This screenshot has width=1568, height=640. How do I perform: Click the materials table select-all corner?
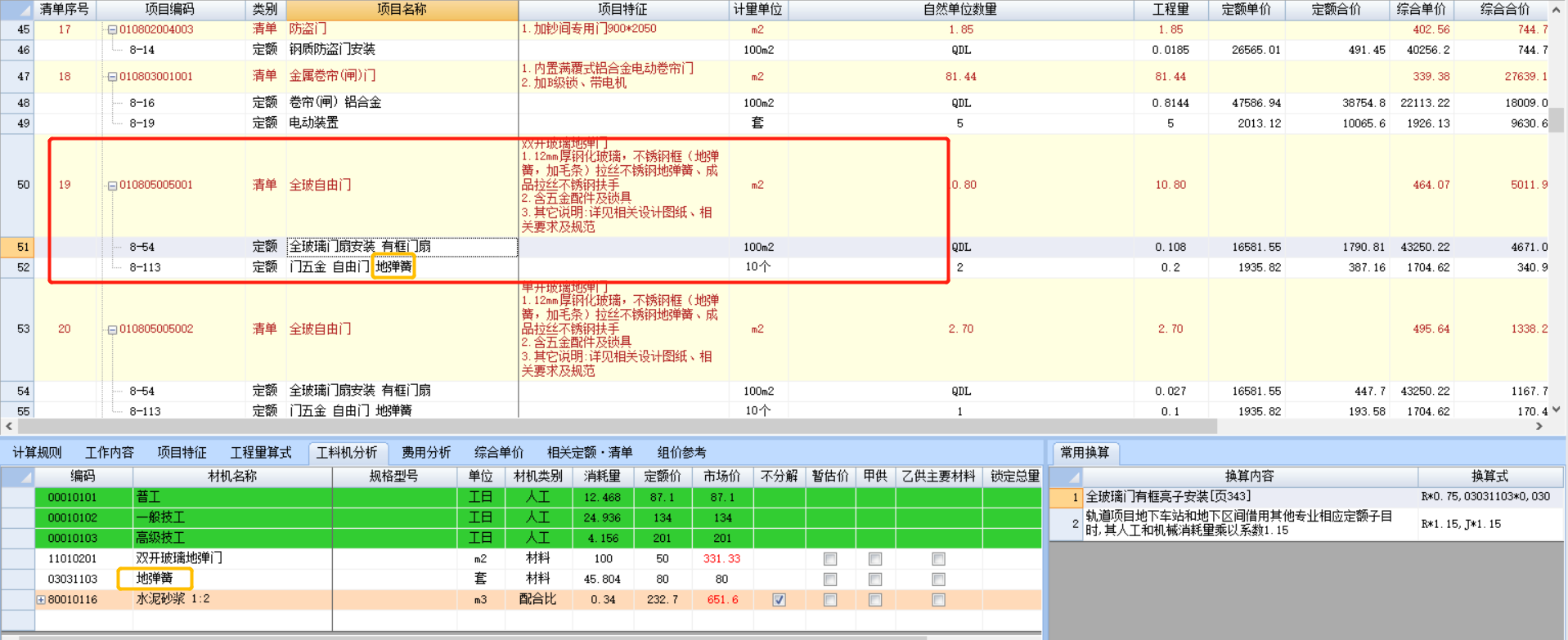[17, 477]
